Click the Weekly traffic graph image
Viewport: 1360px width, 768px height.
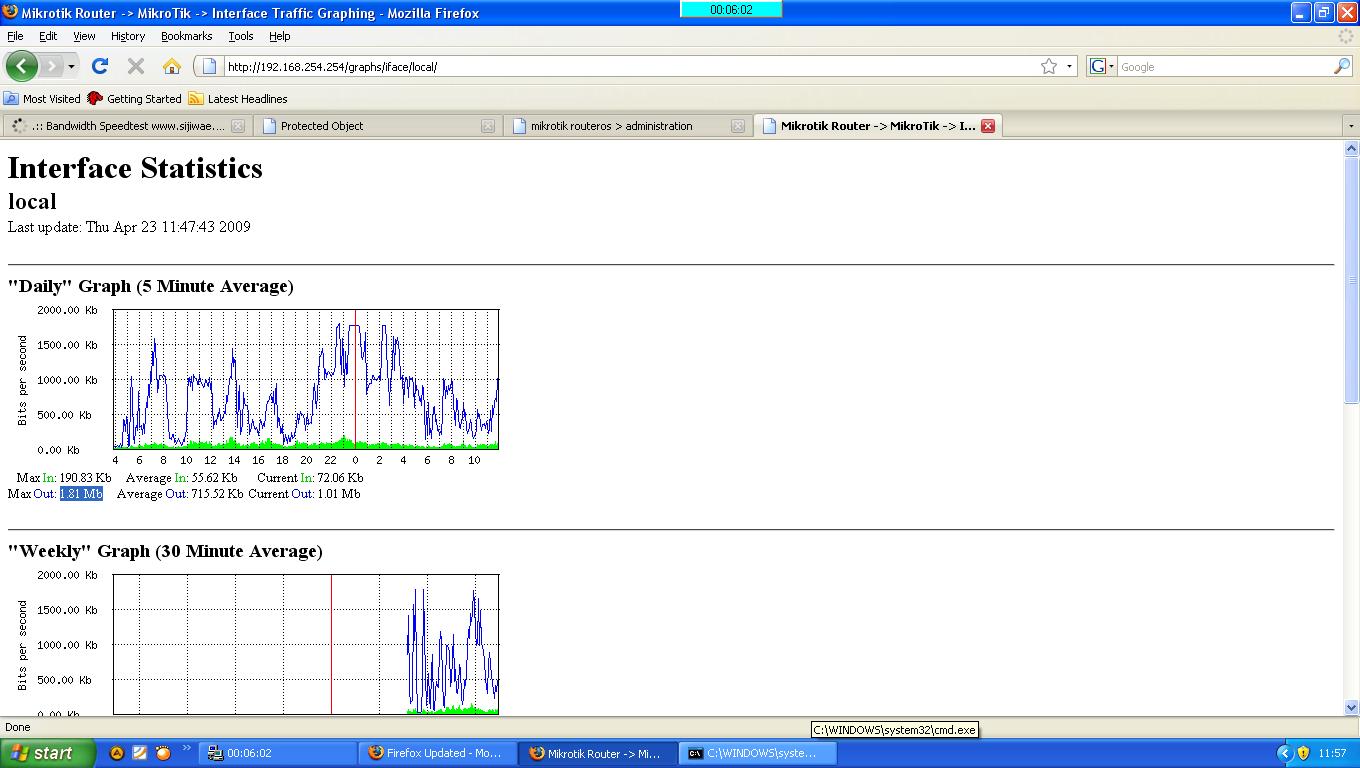click(256, 641)
